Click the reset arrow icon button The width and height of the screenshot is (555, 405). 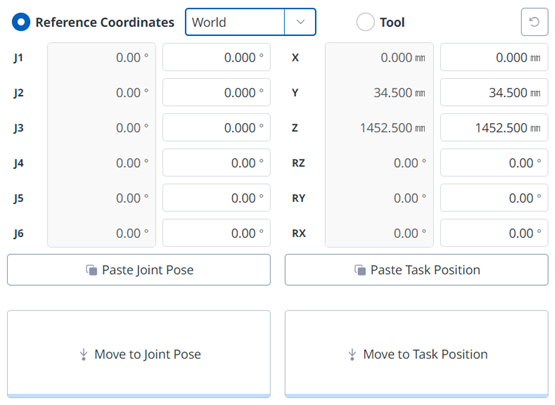[x=534, y=22]
